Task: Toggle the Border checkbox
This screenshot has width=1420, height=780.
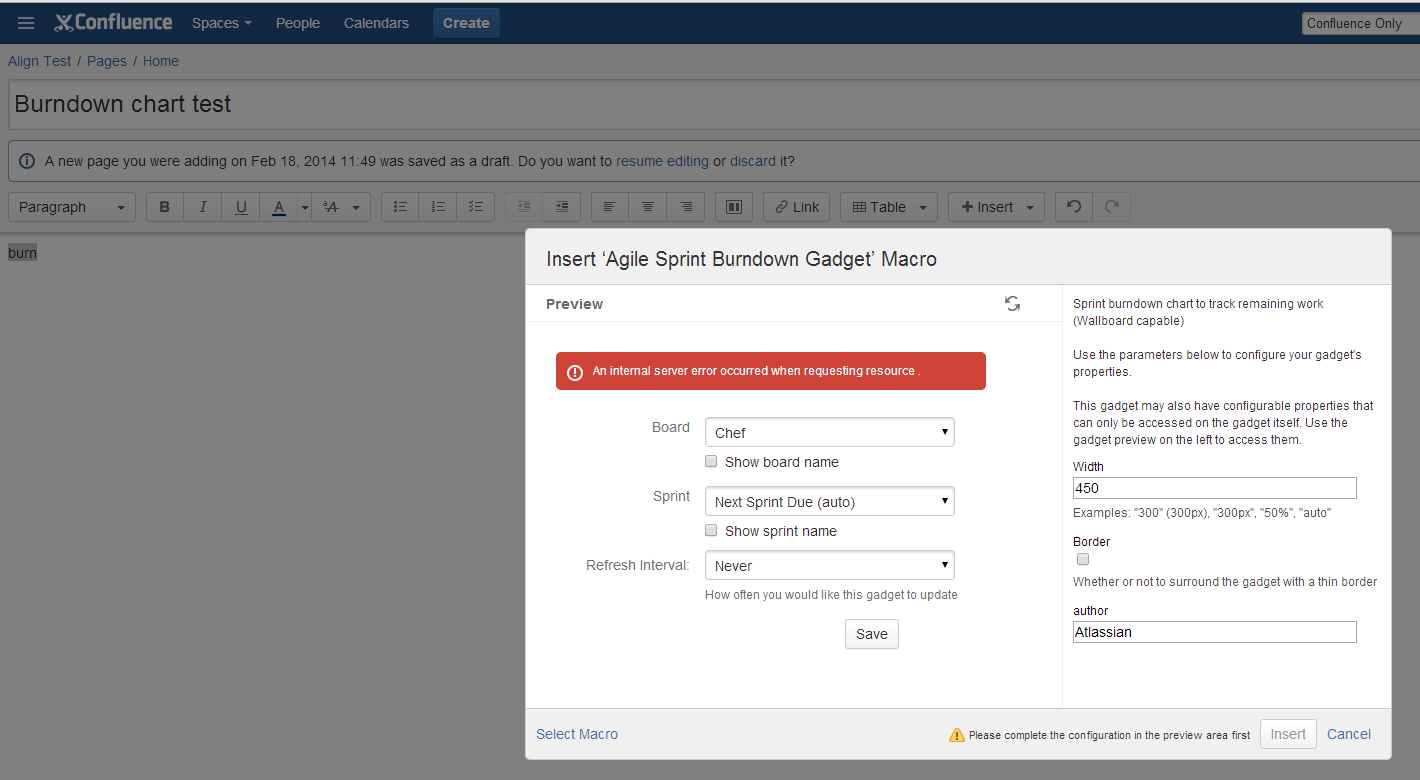Action: coord(1083,560)
